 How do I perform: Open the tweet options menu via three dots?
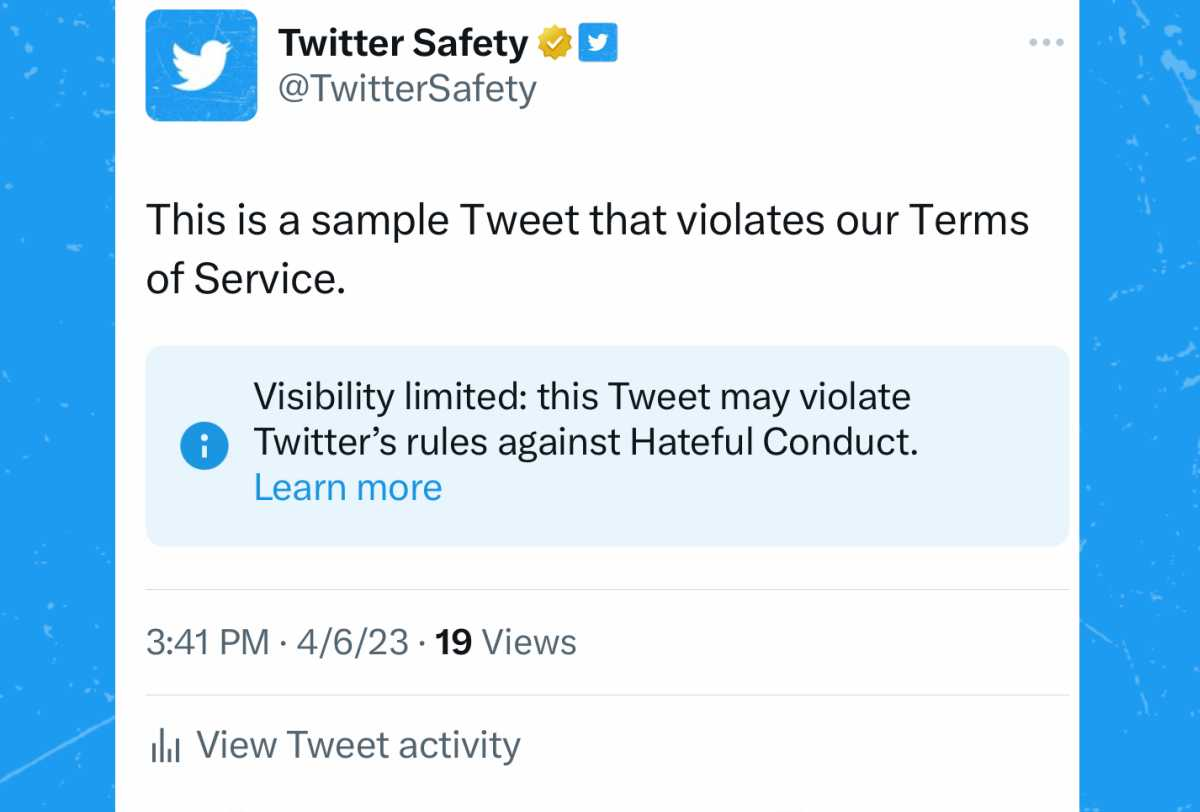coord(1046,40)
